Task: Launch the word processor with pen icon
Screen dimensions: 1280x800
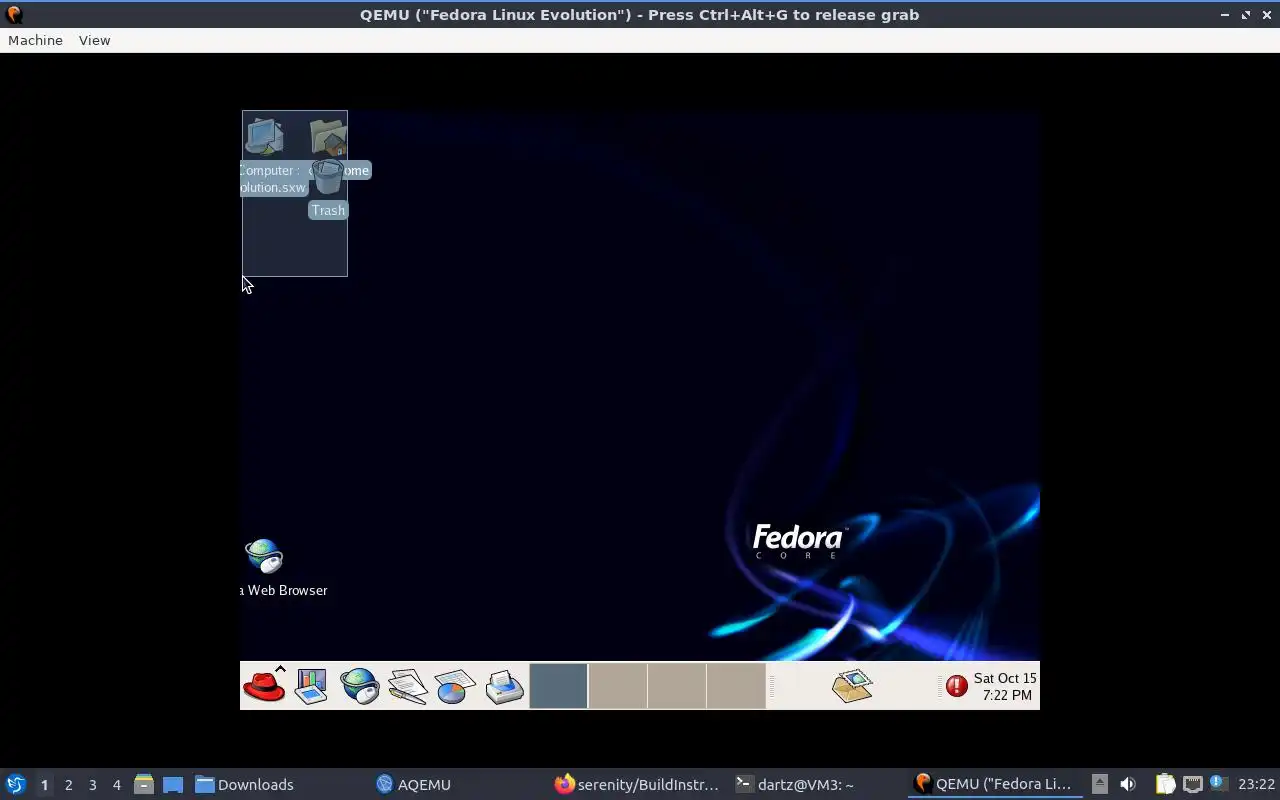Action: (x=407, y=686)
